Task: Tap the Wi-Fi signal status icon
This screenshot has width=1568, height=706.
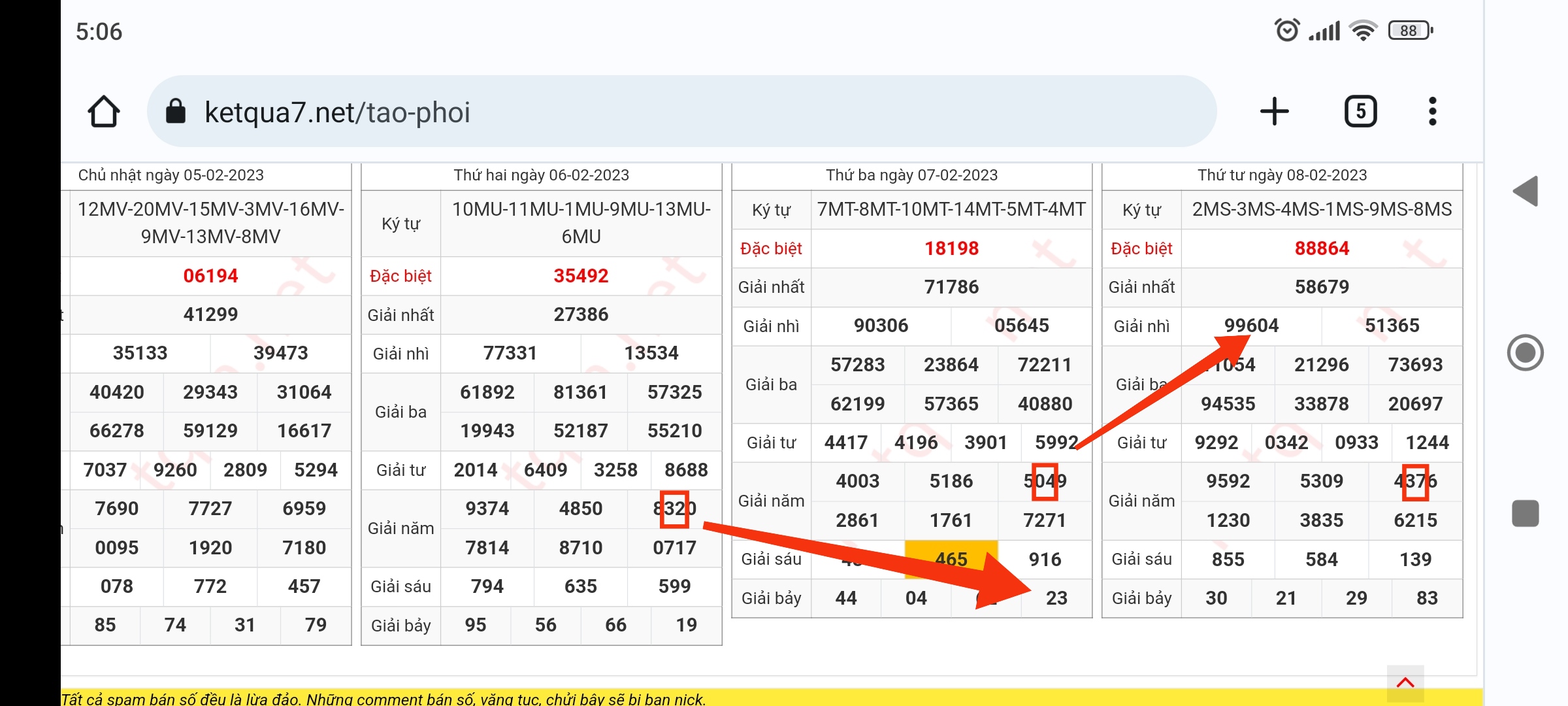Action: 1364,31
